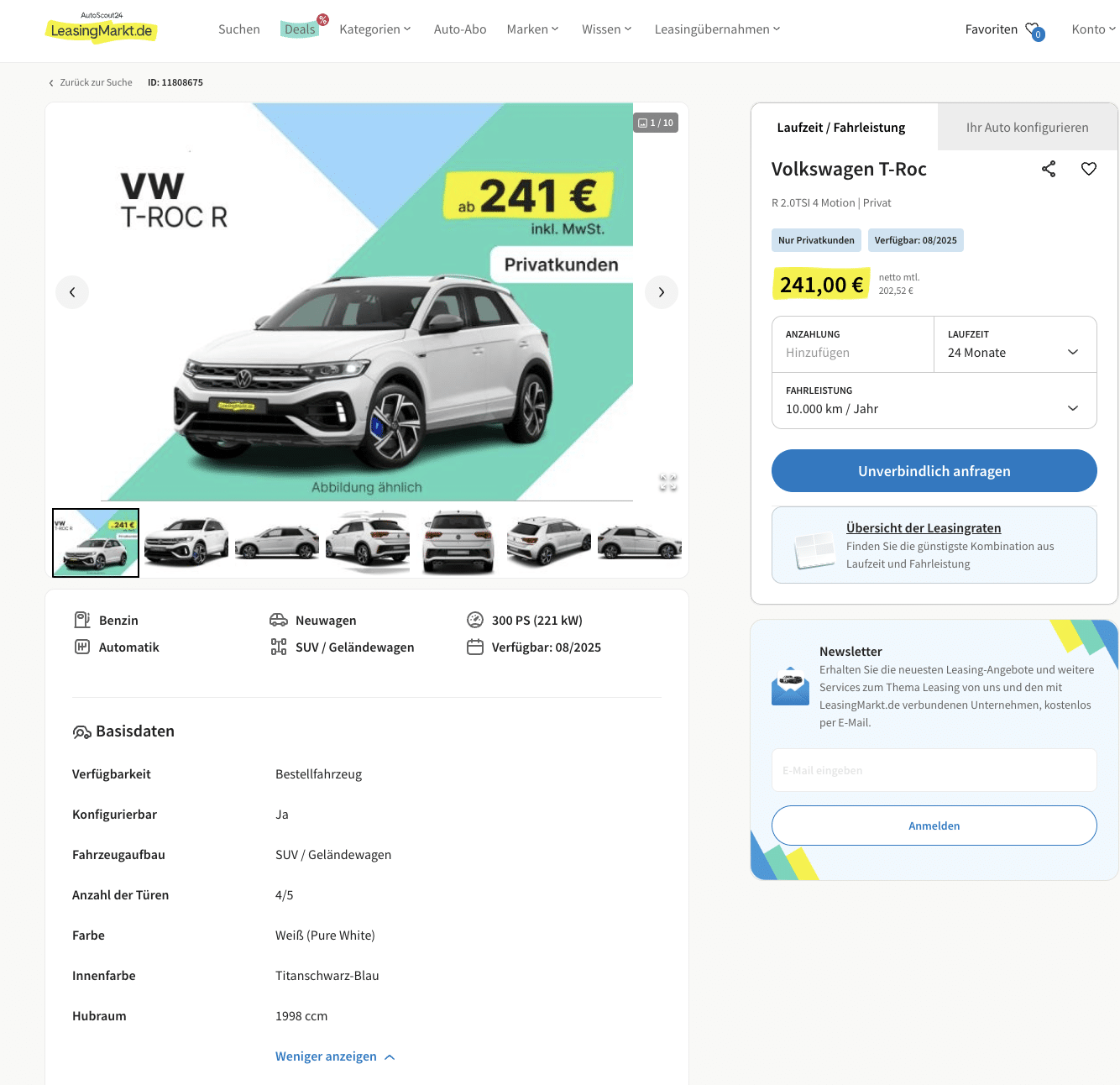Focus the newsletter E-Mail input field
Image resolution: width=1120 pixels, height=1085 pixels.
tap(934, 770)
